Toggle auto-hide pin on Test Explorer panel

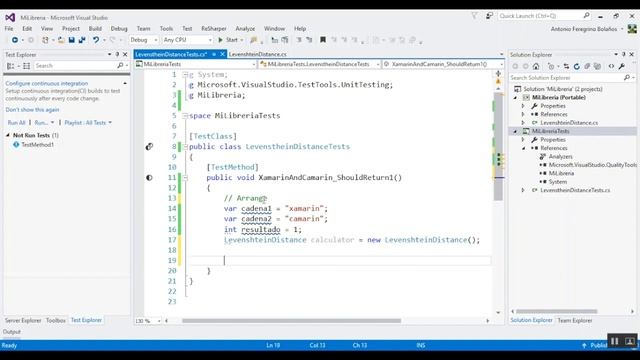coord(117,54)
